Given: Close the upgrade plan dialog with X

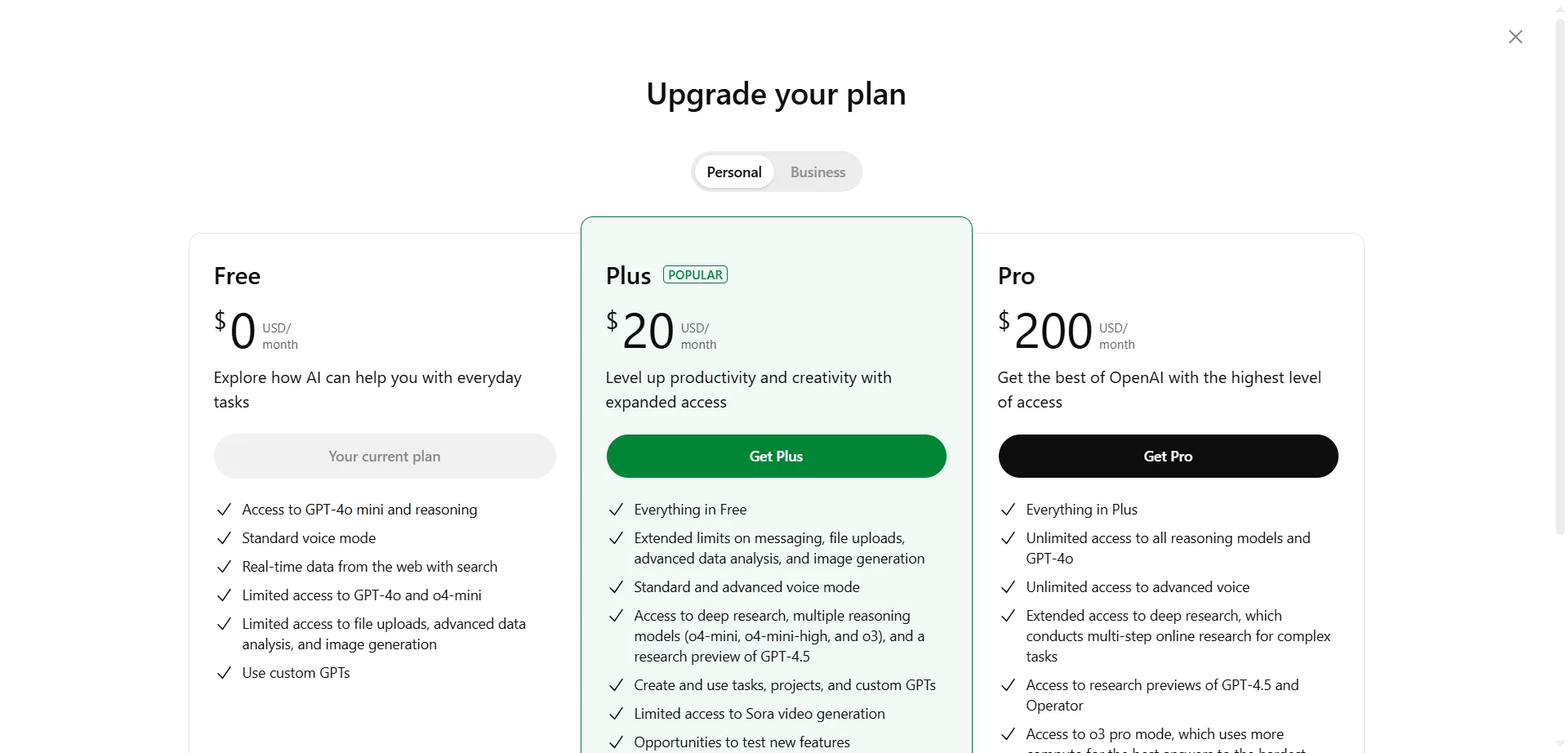Looking at the screenshot, I should 1515,37.
